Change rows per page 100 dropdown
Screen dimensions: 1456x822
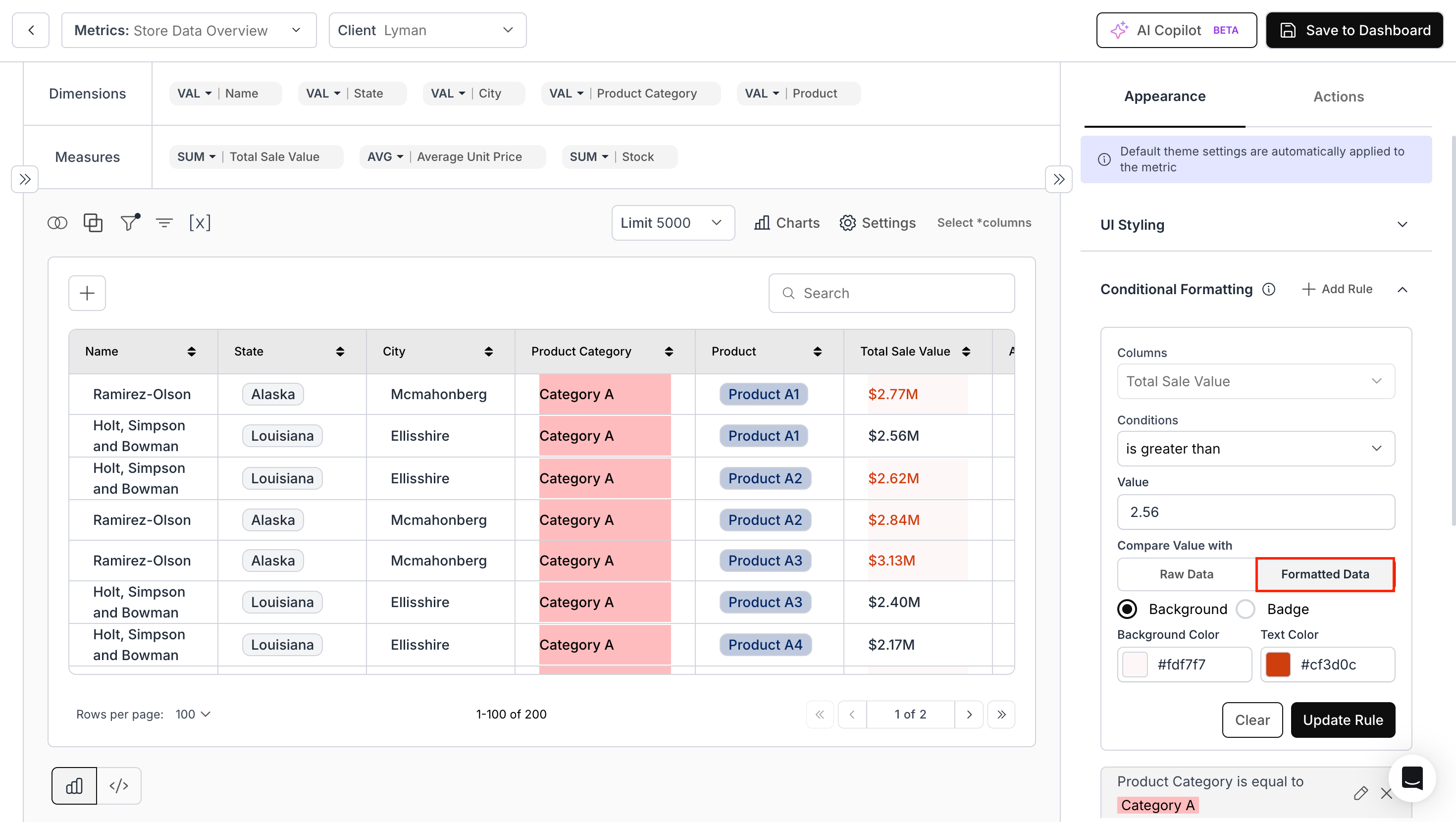coord(193,715)
